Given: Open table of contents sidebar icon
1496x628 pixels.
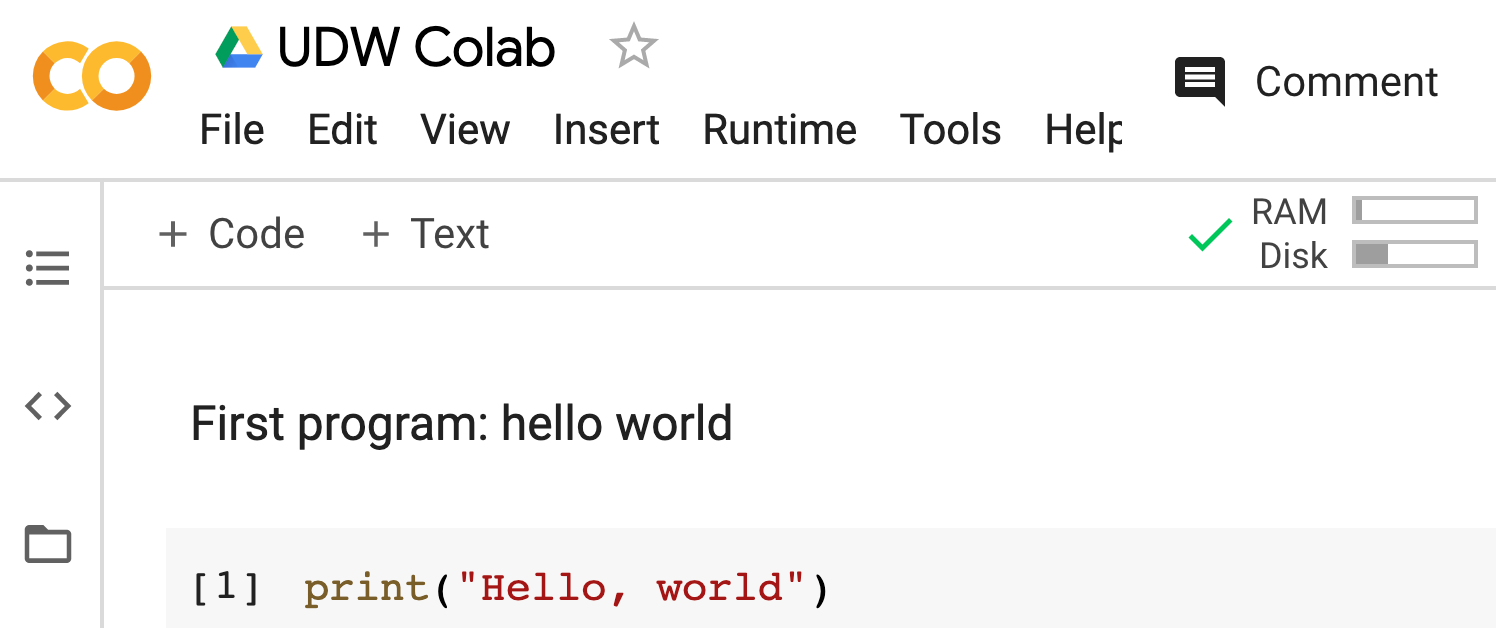Looking at the screenshot, I should tap(47, 268).
